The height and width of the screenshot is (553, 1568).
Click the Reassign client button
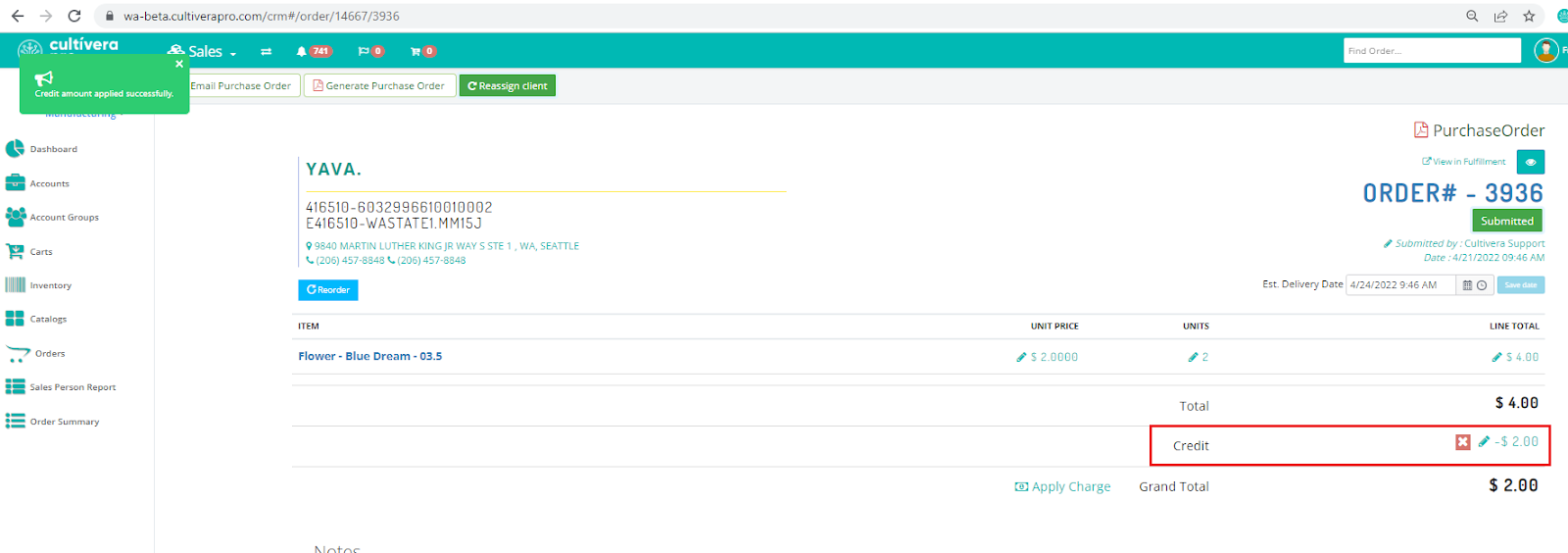tap(508, 85)
